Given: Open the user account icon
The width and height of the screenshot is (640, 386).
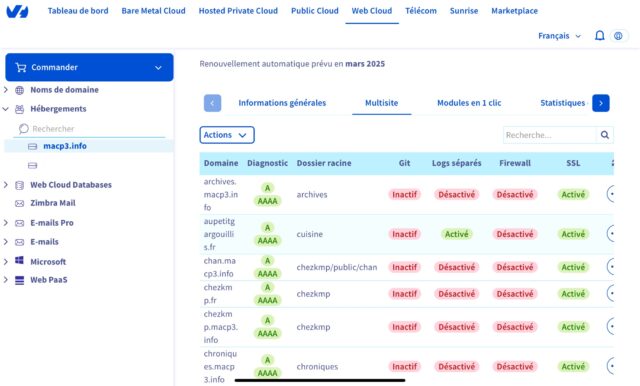Looking at the screenshot, I should 618,36.
